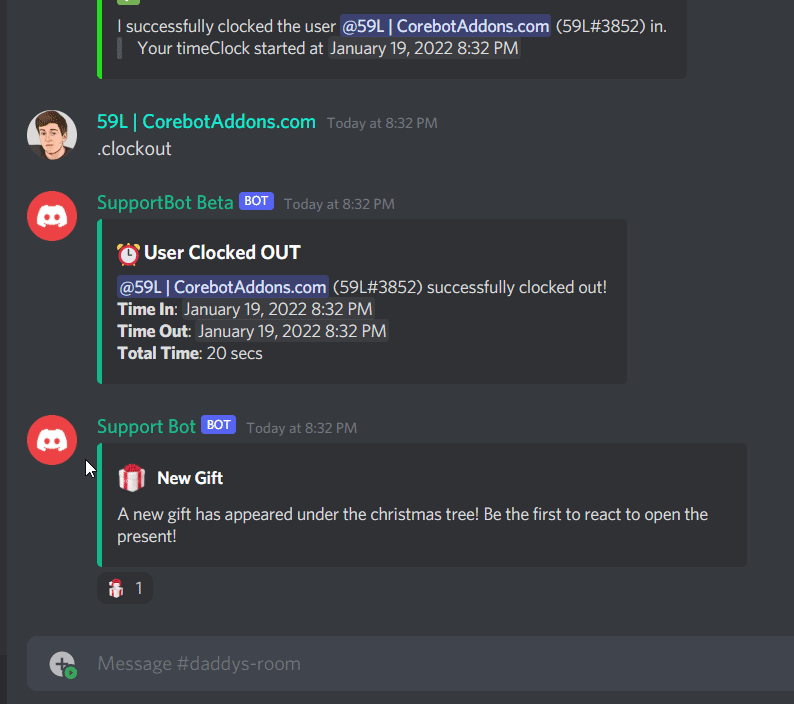This screenshot has height=704, width=794.
Task: Click the alarm clock emoji in embed
Action: click(128, 254)
